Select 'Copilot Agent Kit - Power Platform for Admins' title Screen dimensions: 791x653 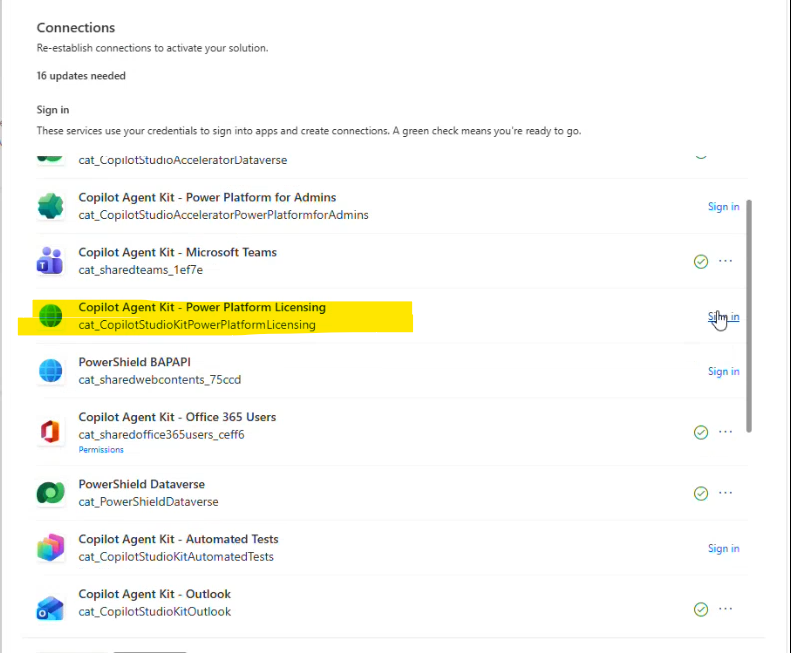pos(207,197)
